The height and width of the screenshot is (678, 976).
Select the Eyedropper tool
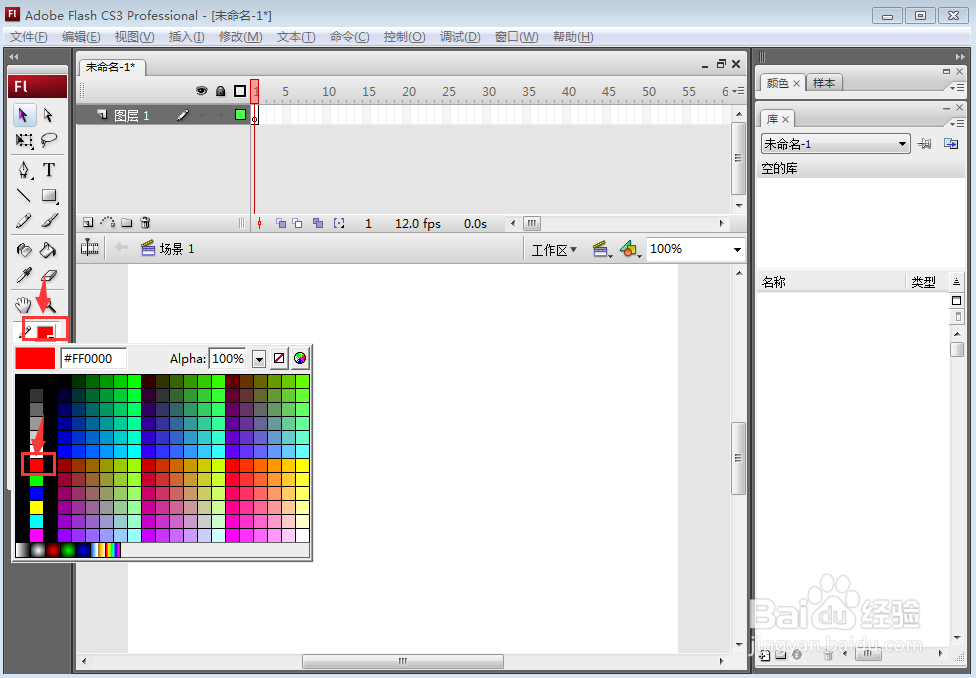(24, 275)
